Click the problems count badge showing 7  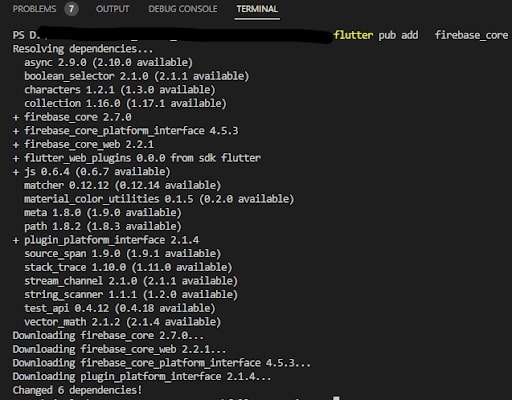coord(71,9)
